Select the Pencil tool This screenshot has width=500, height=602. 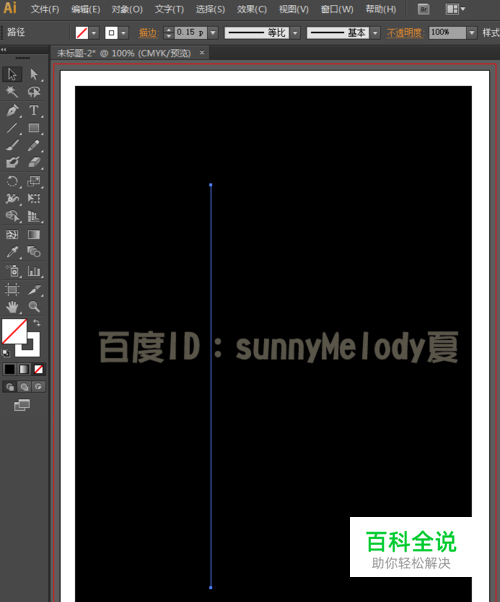[34, 146]
